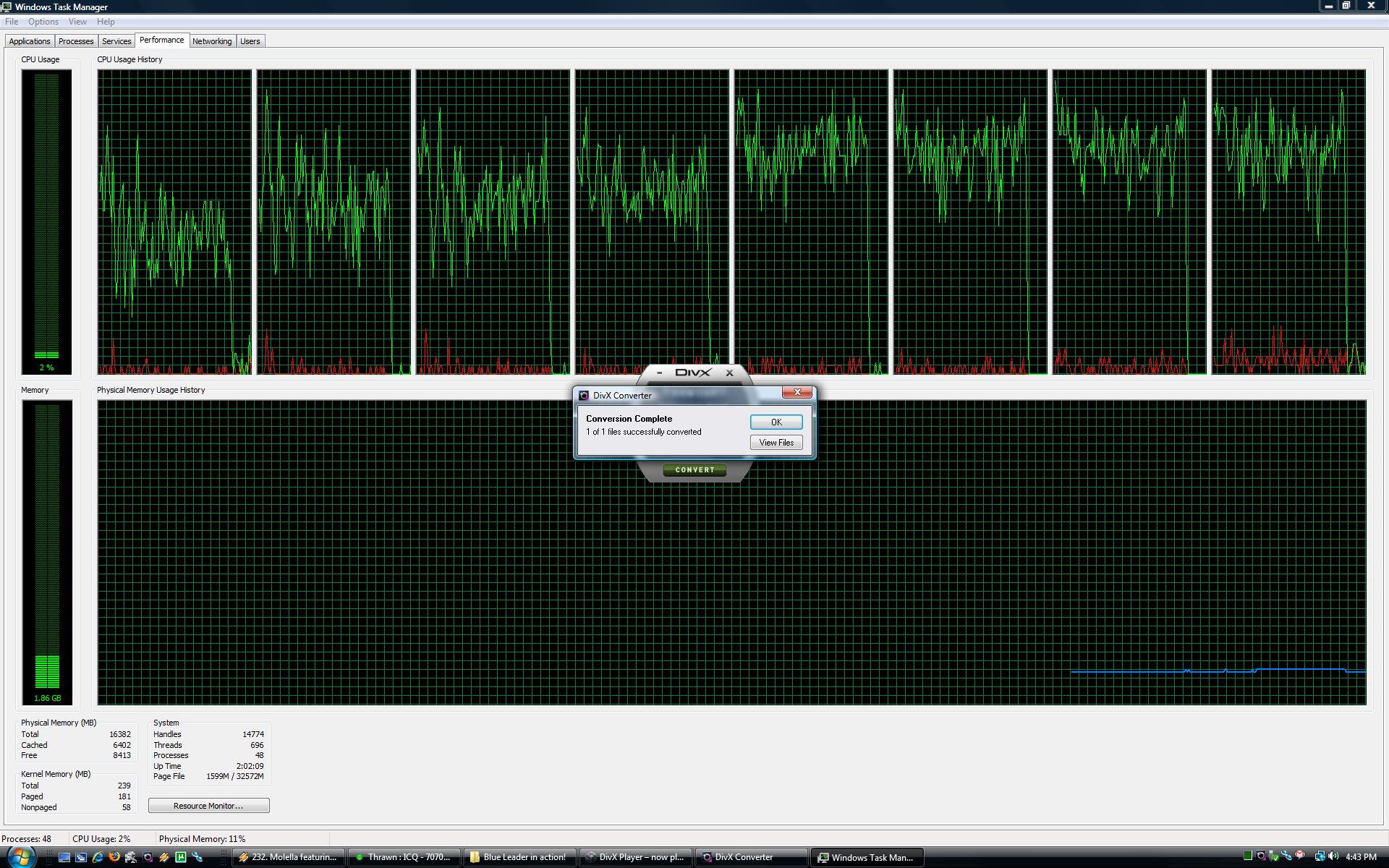1389x868 pixels.
Task: Close the DivX Converter dialog
Action: (x=797, y=392)
